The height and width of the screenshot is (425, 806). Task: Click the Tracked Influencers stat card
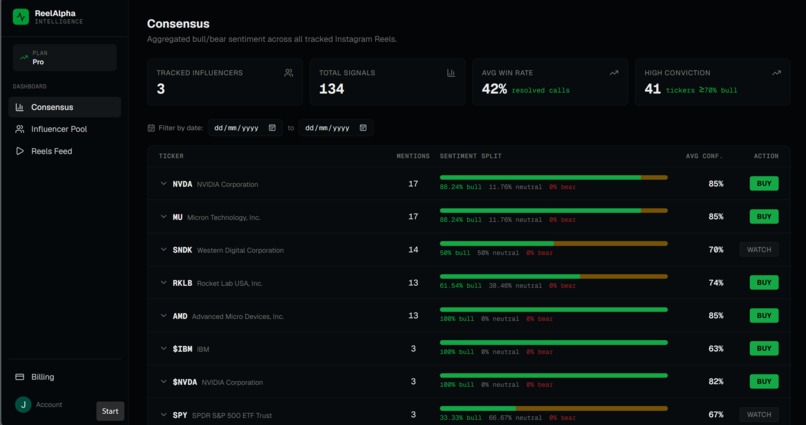(225, 82)
